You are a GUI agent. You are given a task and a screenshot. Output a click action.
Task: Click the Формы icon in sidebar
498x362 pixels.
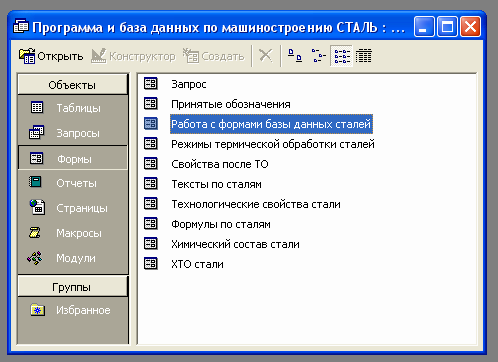click(x=36, y=158)
